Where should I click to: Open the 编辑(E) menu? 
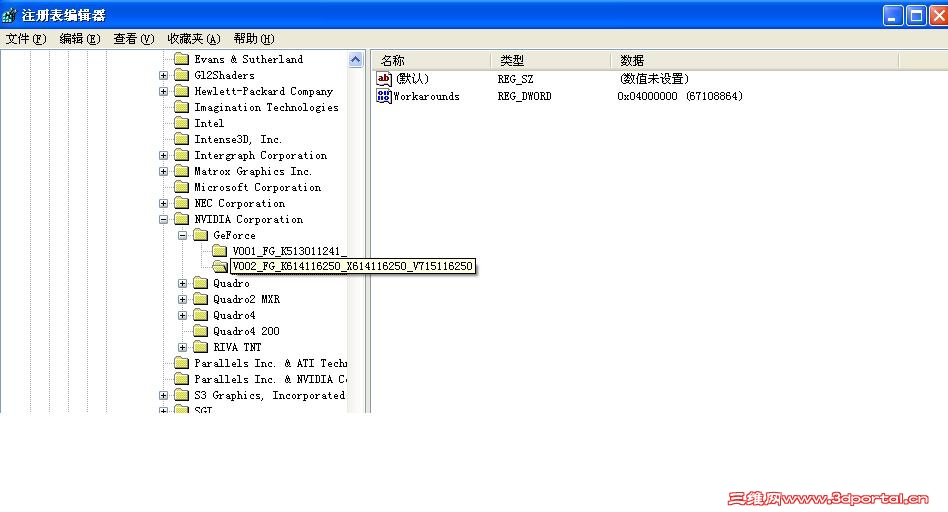(x=80, y=39)
